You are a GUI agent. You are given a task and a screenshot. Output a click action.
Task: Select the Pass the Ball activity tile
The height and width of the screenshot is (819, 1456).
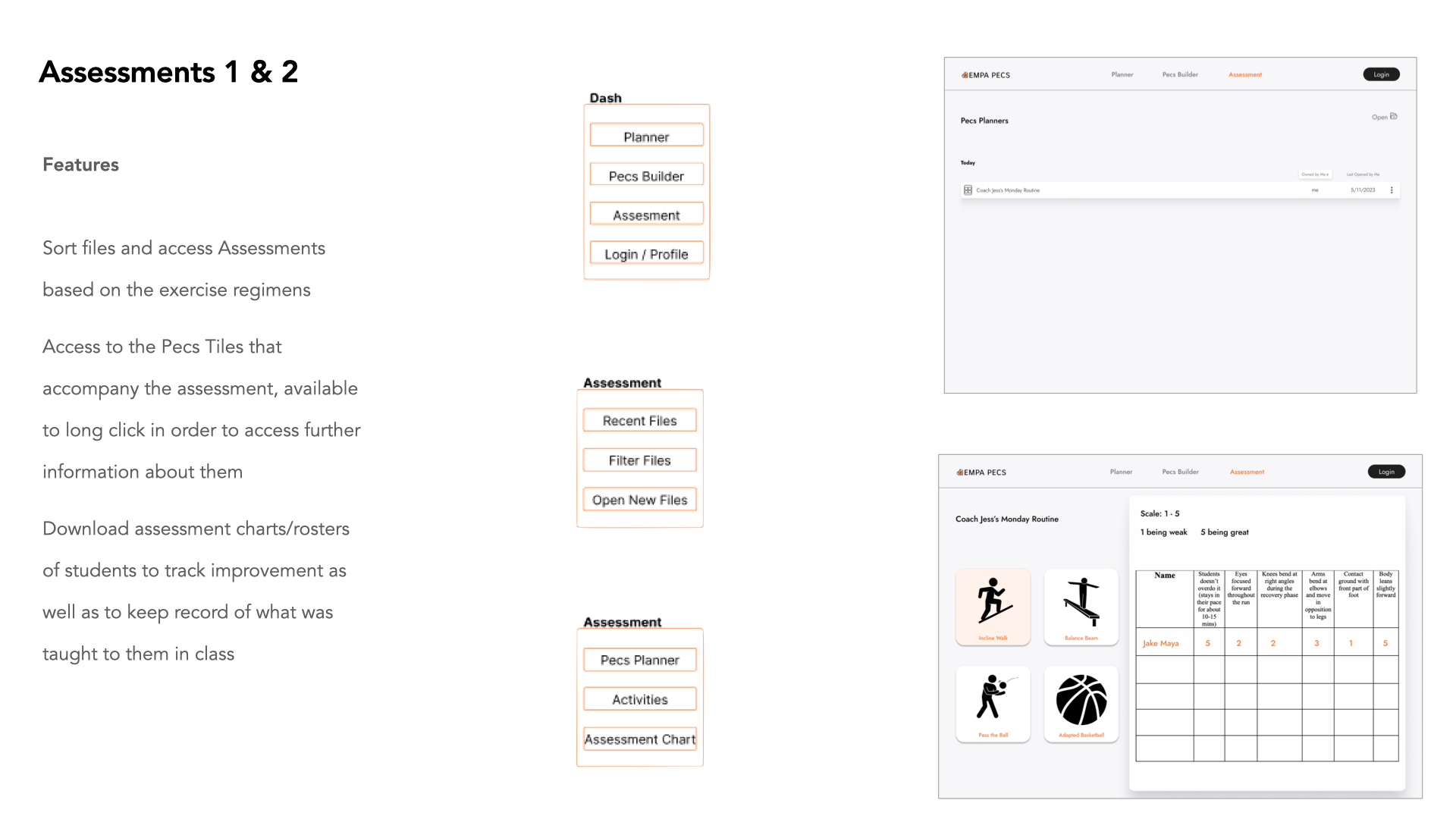(x=993, y=703)
